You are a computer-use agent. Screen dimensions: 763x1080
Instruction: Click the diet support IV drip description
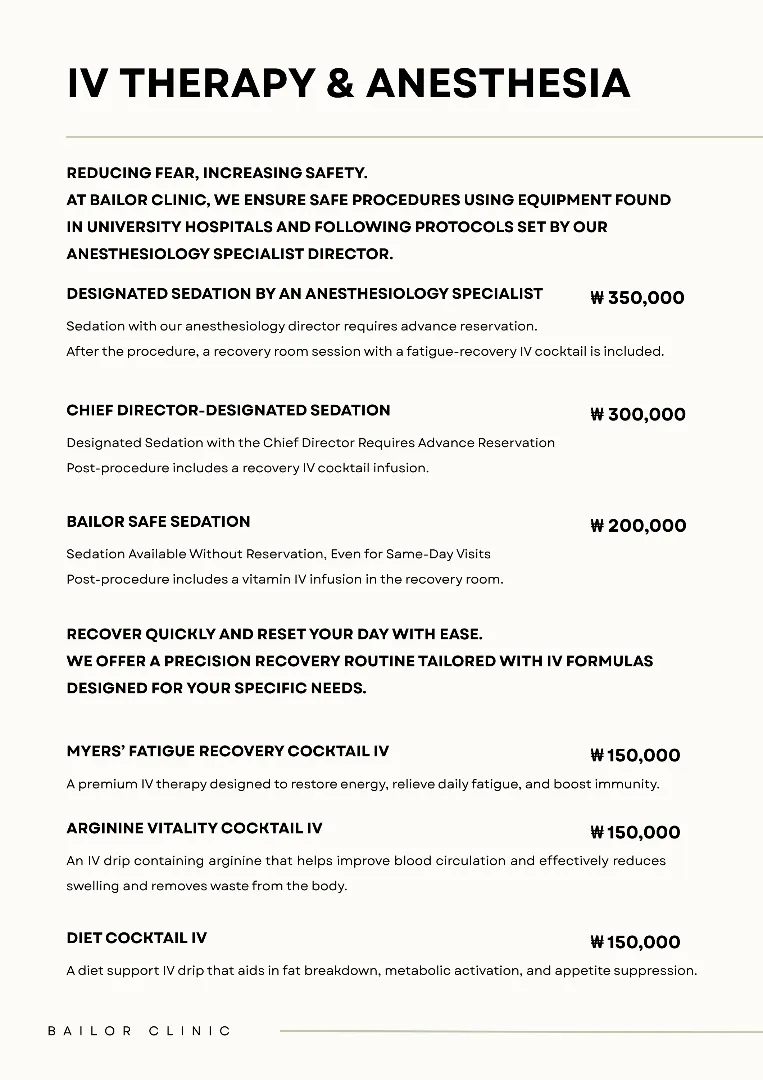(x=381, y=971)
